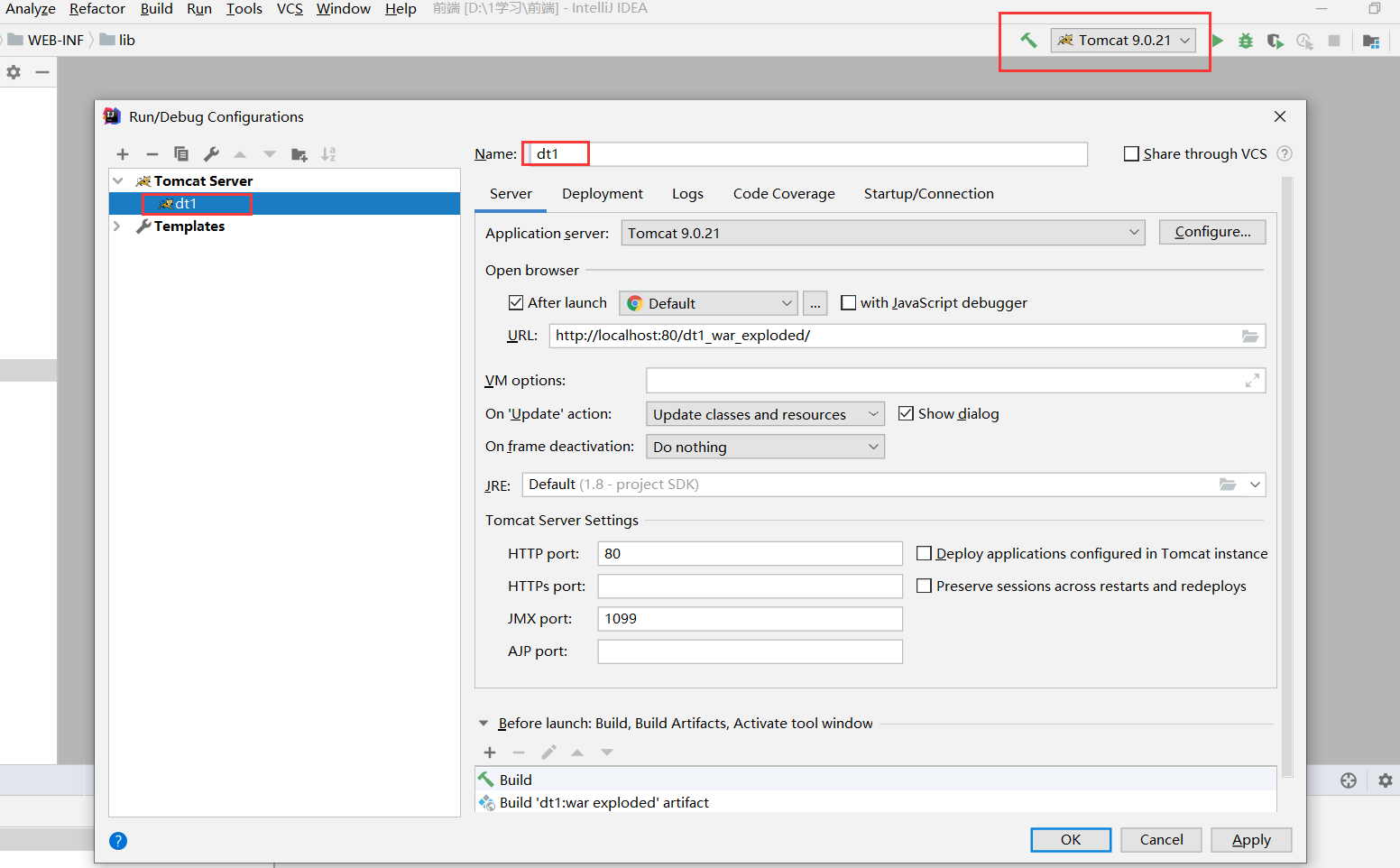This screenshot has width=1400, height=868.
Task: Click the Configure... button
Action: tap(1212, 232)
